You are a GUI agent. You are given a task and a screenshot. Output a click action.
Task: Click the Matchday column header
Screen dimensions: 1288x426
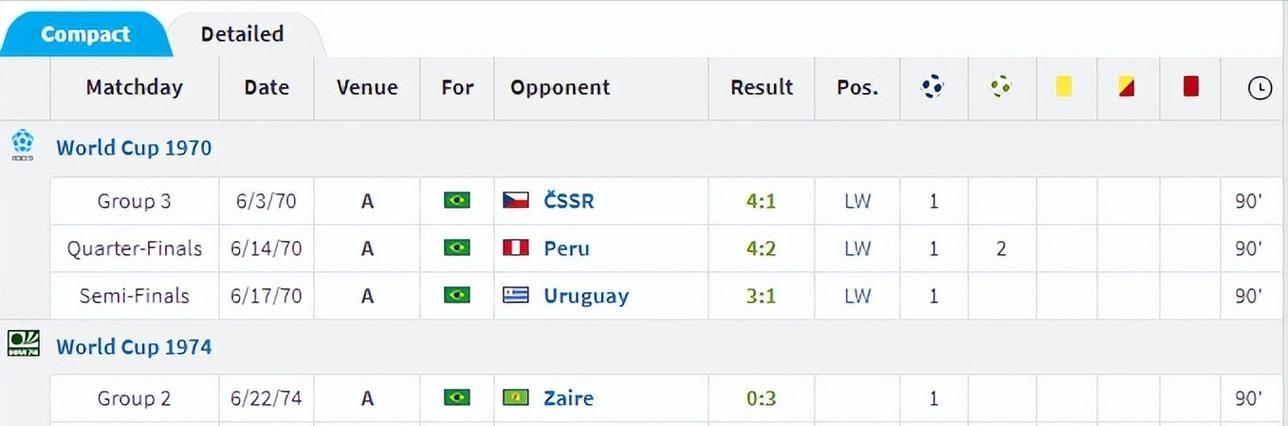coord(134,87)
